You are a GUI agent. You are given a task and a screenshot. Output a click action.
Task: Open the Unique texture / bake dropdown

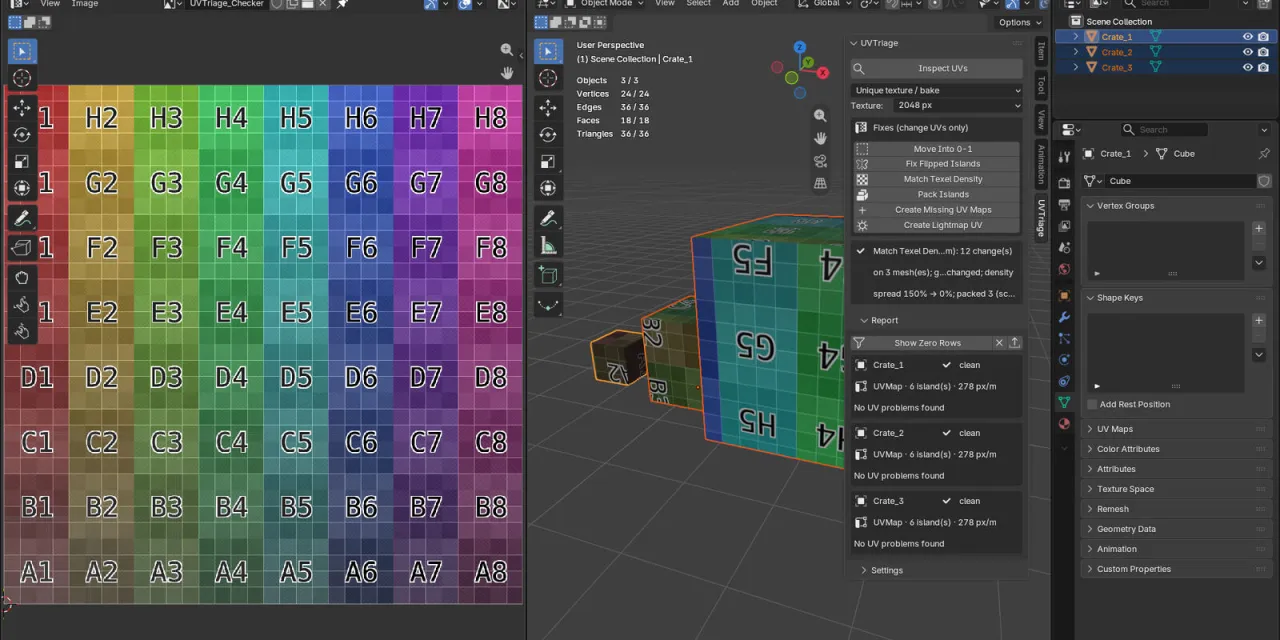click(936, 90)
